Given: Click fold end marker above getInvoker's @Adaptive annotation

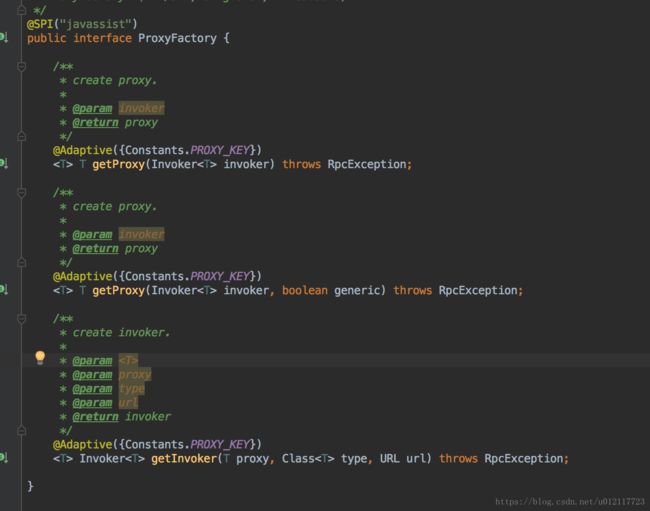Looking at the screenshot, I should coord(21,430).
